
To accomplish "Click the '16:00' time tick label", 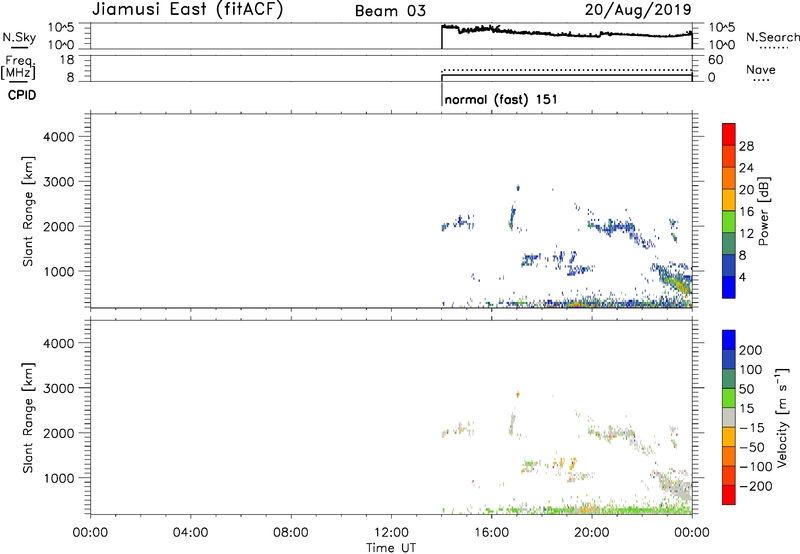I will 491,533.
